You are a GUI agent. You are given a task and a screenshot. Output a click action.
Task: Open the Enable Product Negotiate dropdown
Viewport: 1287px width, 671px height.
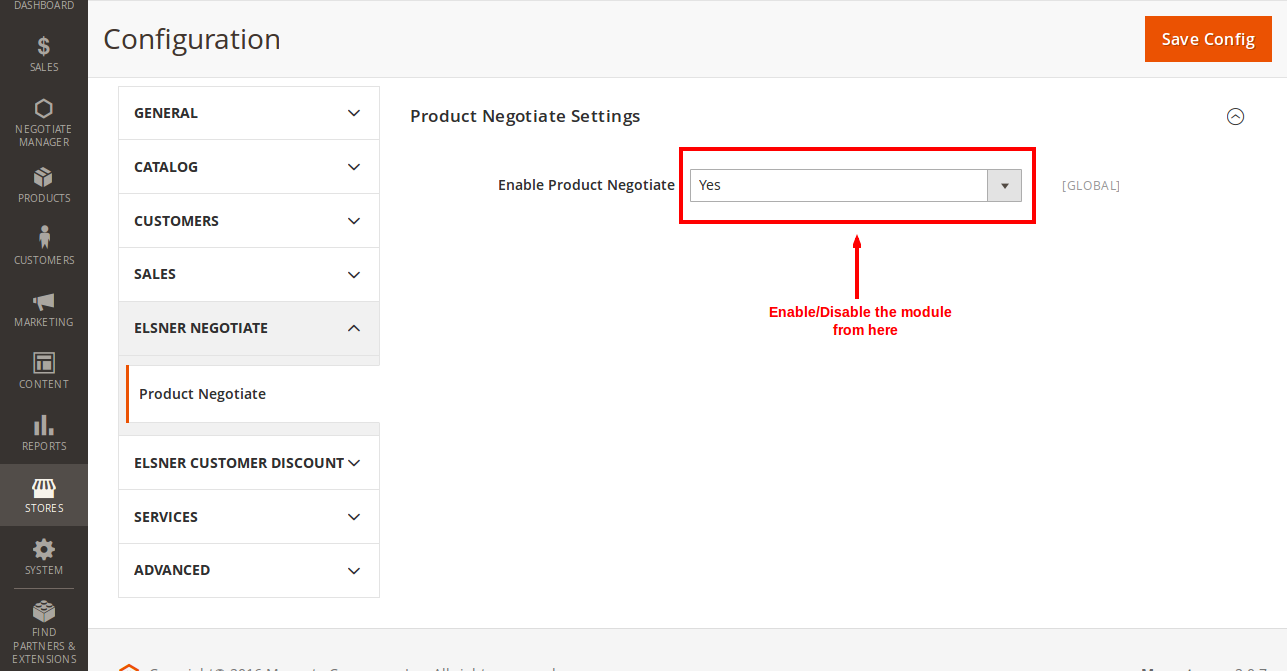coord(855,186)
